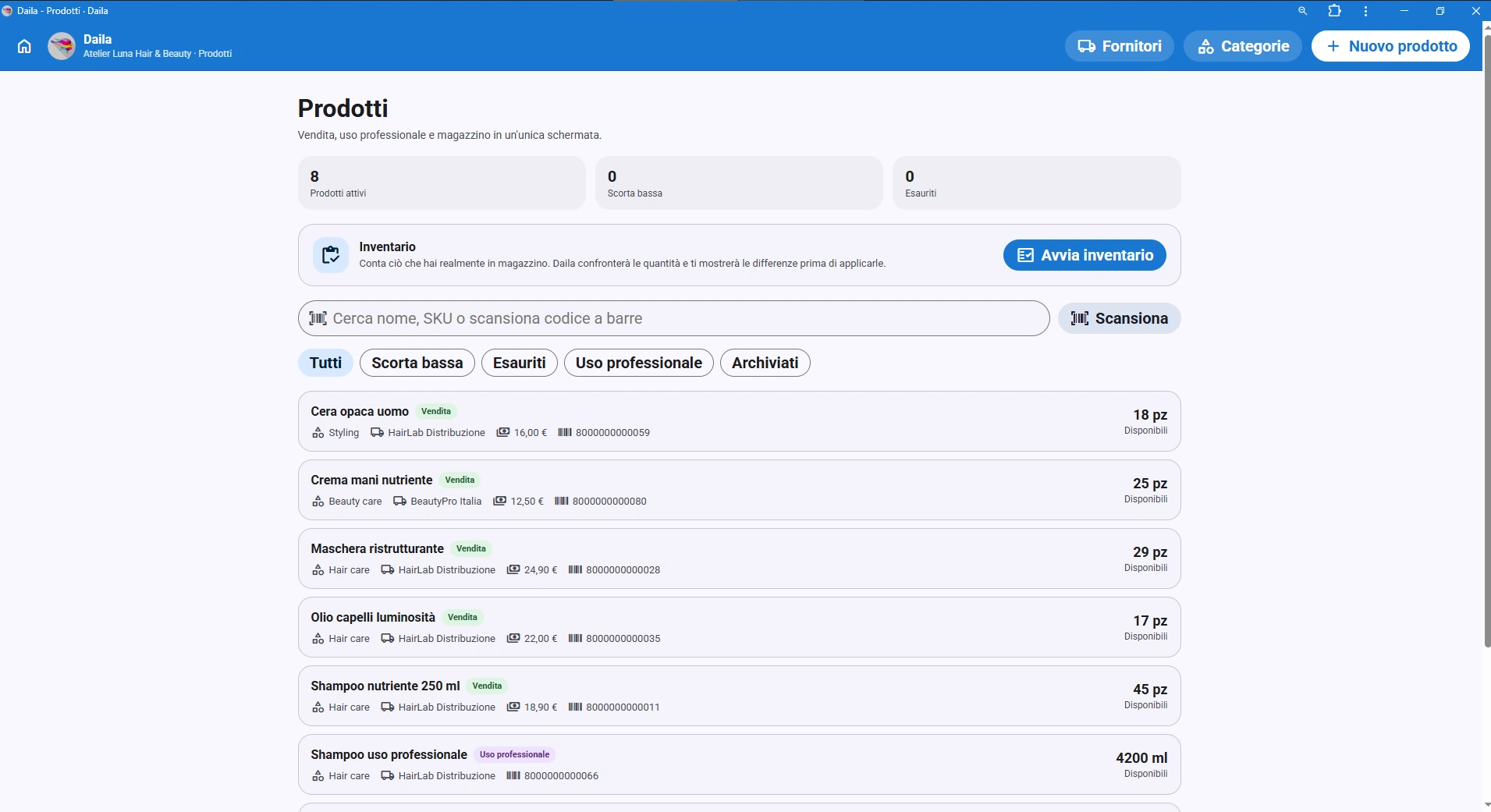The height and width of the screenshot is (812, 1491).
Task: Filter by Scorta bassa chip
Action: click(417, 363)
